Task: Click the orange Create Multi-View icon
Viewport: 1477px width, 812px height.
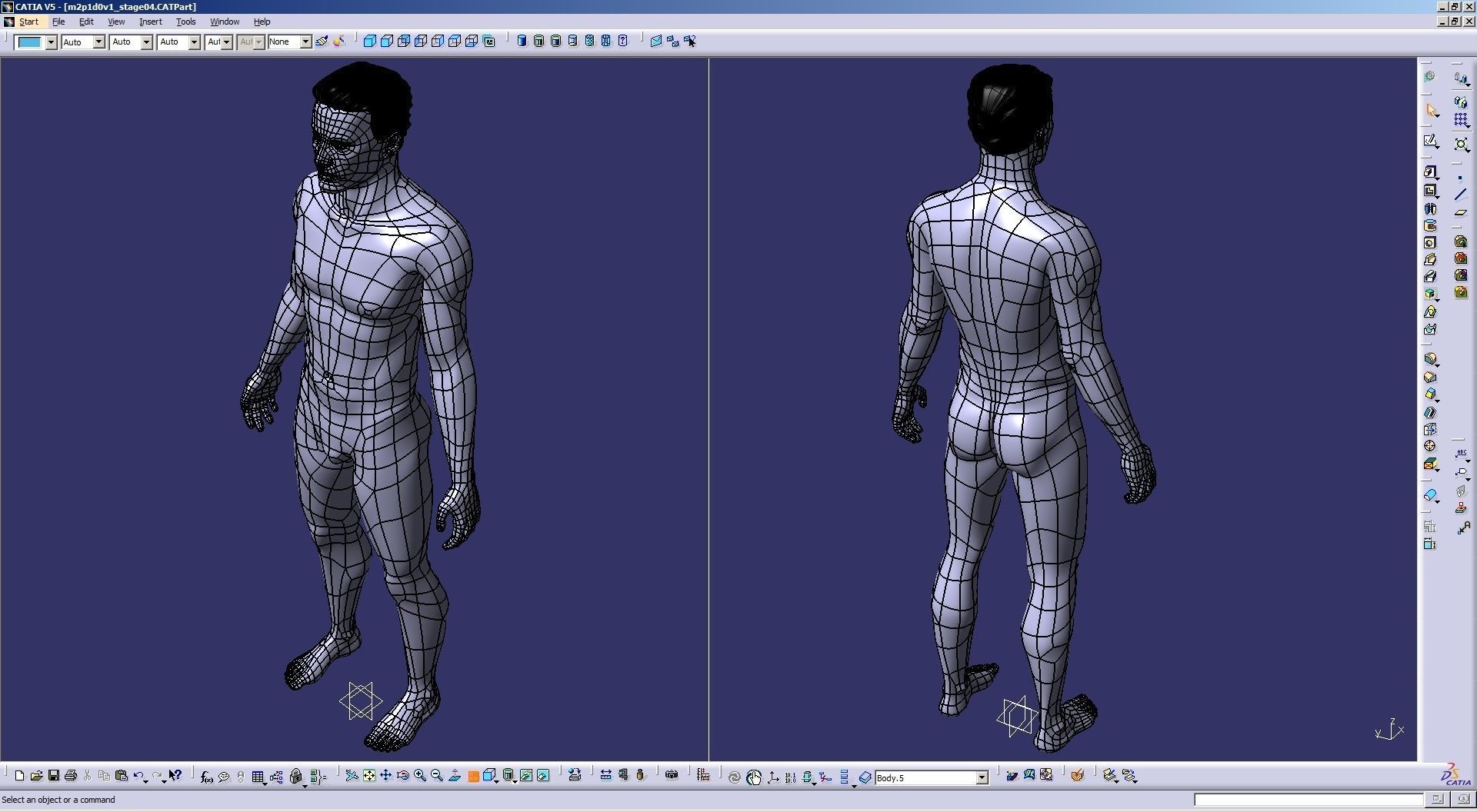Action: click(474, 777)
